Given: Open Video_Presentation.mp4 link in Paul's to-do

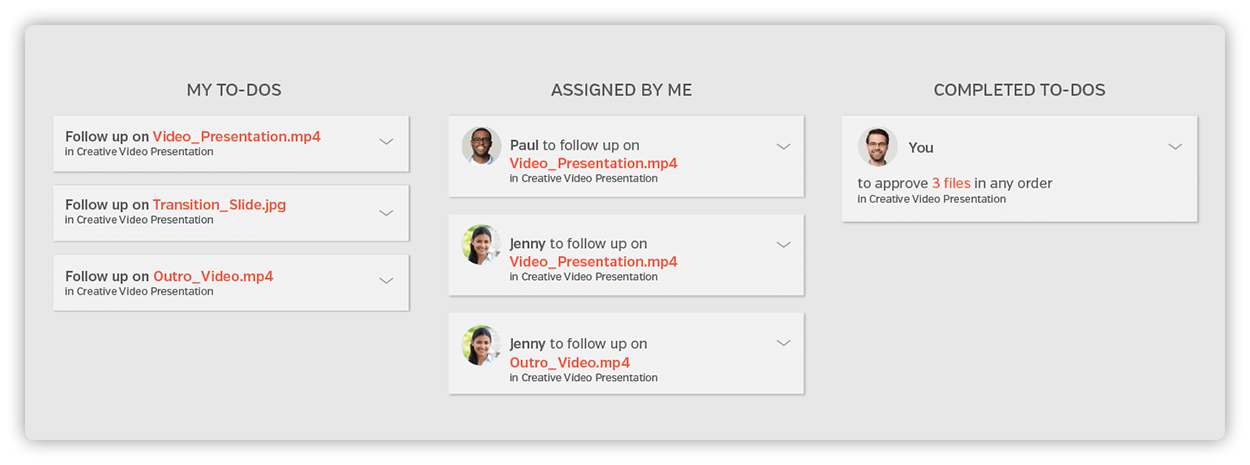Looking at the screenshot, I should (x=593, y=163).
